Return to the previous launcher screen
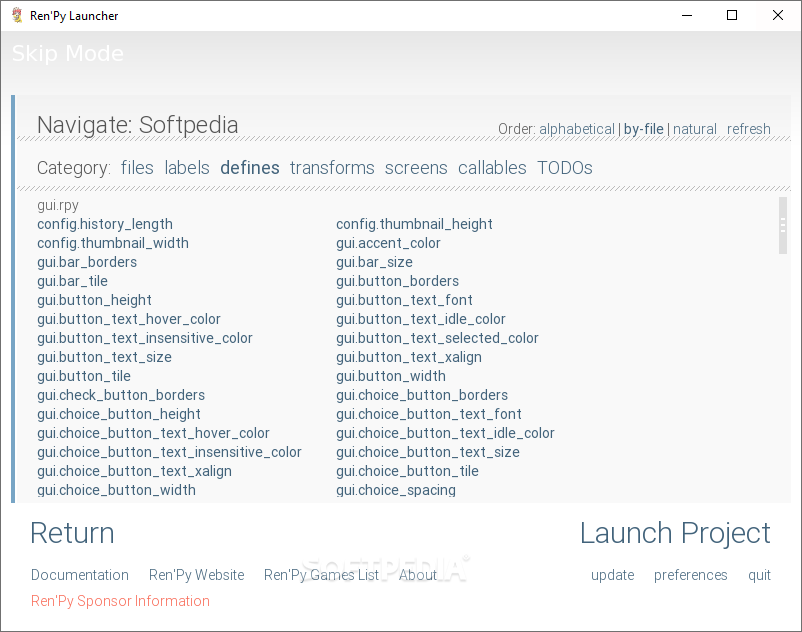The image size is (802, 632). pyautogui.click(x=72, y=533)
